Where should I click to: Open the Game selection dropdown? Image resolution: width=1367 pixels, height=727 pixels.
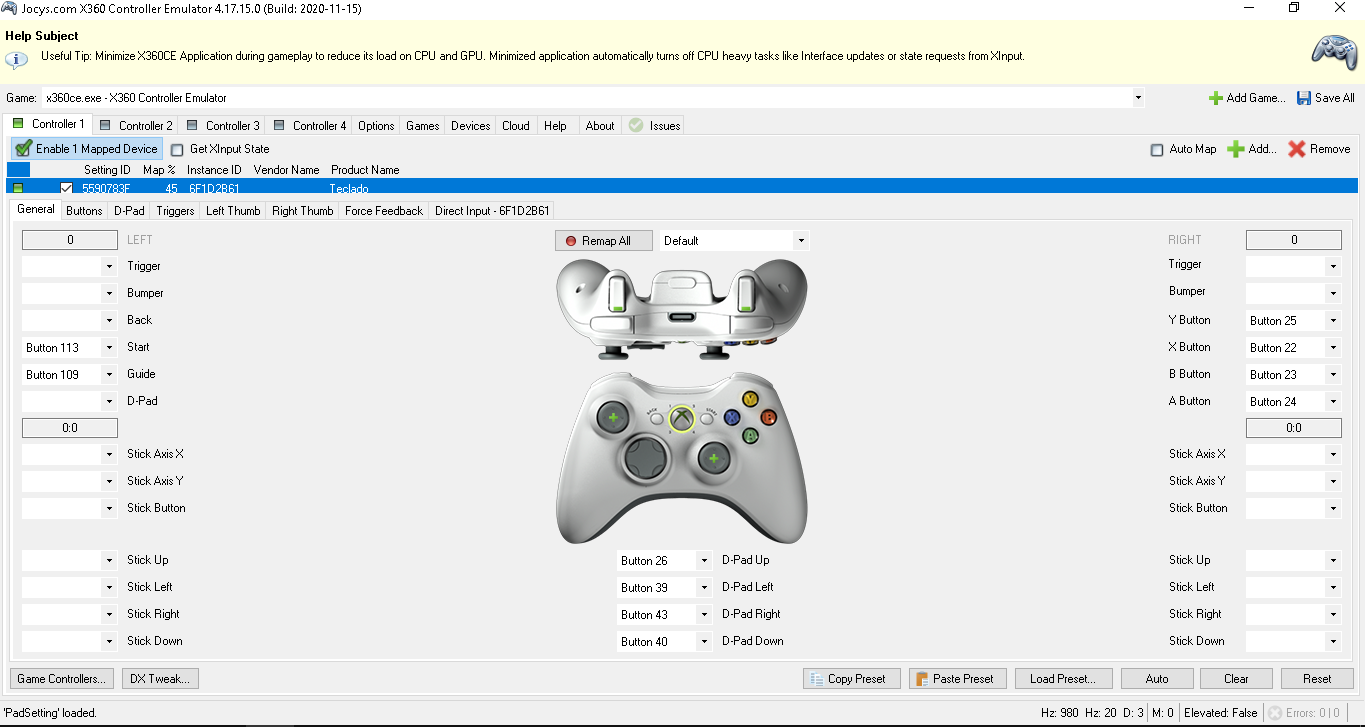[x=1138, y=98]
